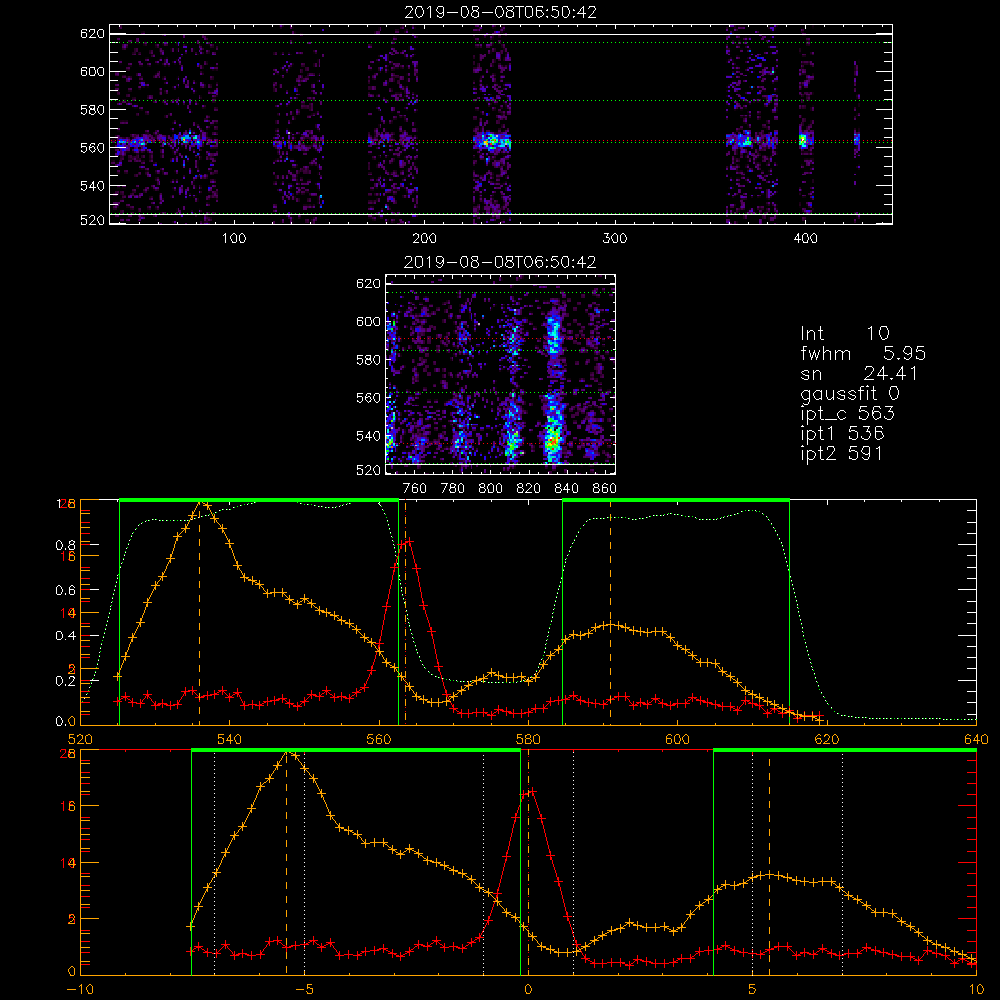Click x-axis label 540 on upper profile plot
This screenshot has height=1000, width=1000.
230,740
